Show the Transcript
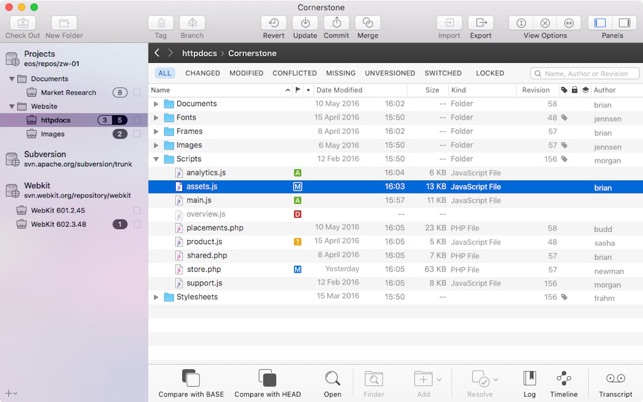This screenshot has height=402, width=643. (616, 378)
